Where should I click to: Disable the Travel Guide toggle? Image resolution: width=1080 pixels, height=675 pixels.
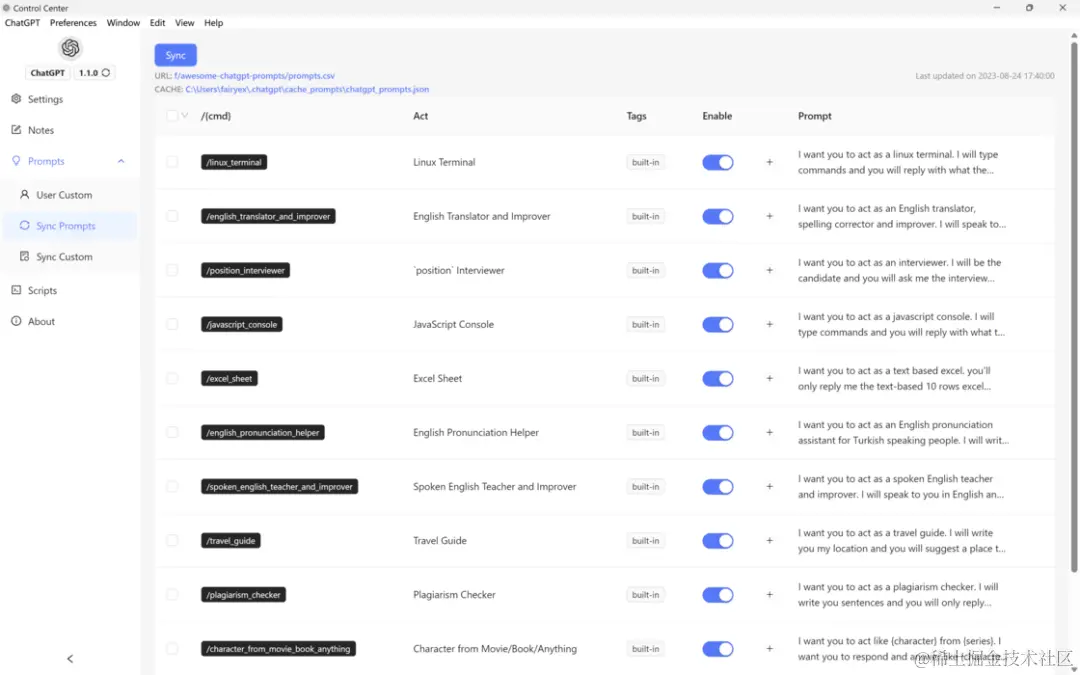(x=718, y=541)
